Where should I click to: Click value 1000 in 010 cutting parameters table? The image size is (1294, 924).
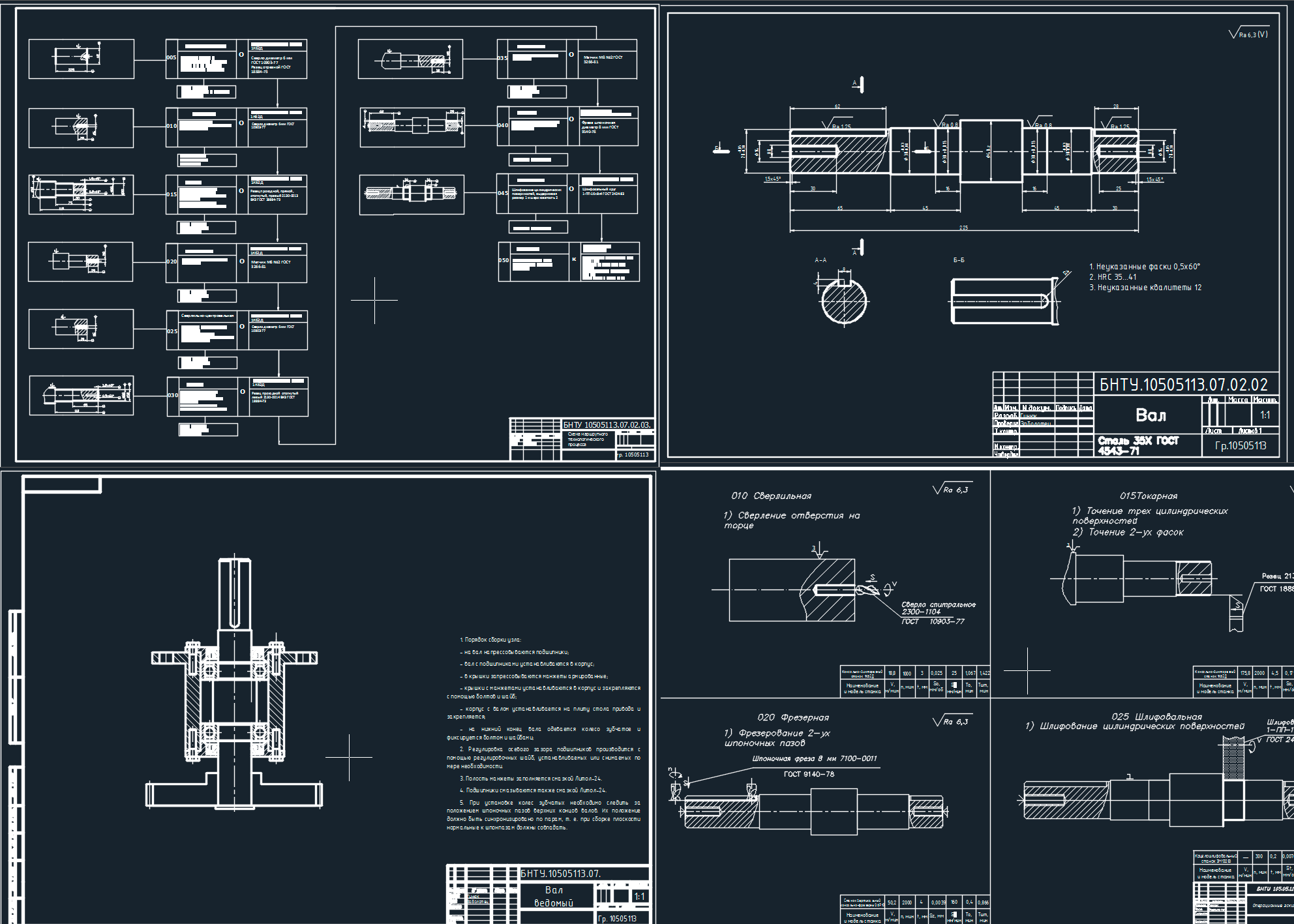(907, 673)
